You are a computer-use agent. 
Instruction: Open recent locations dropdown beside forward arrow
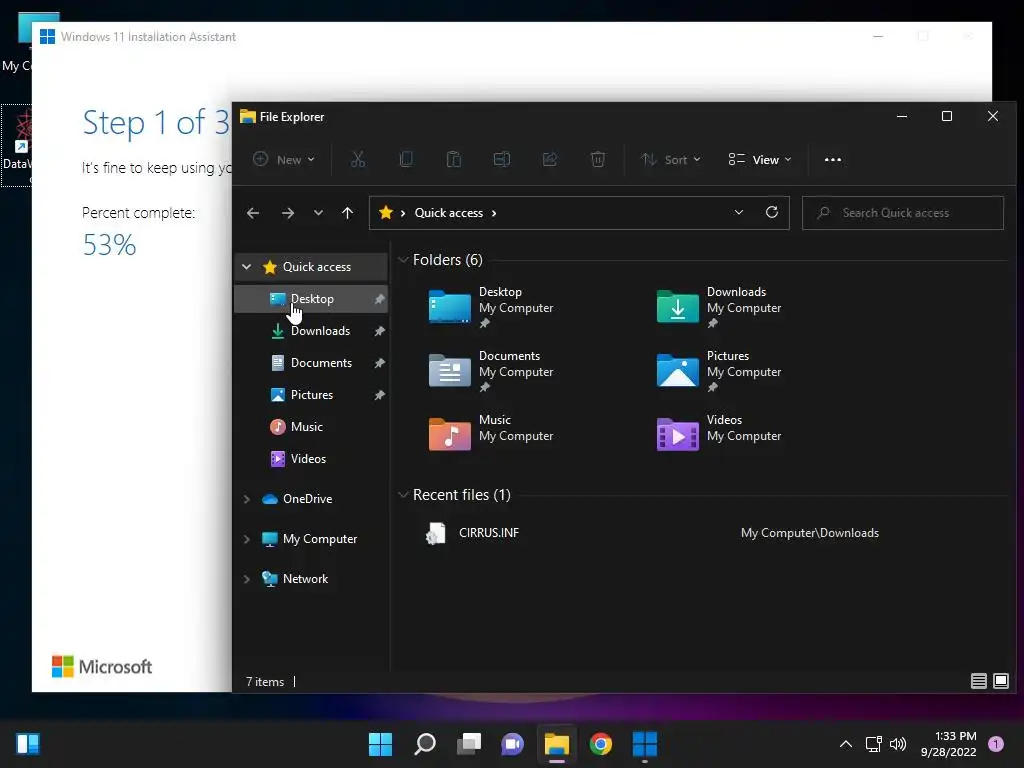318,213
